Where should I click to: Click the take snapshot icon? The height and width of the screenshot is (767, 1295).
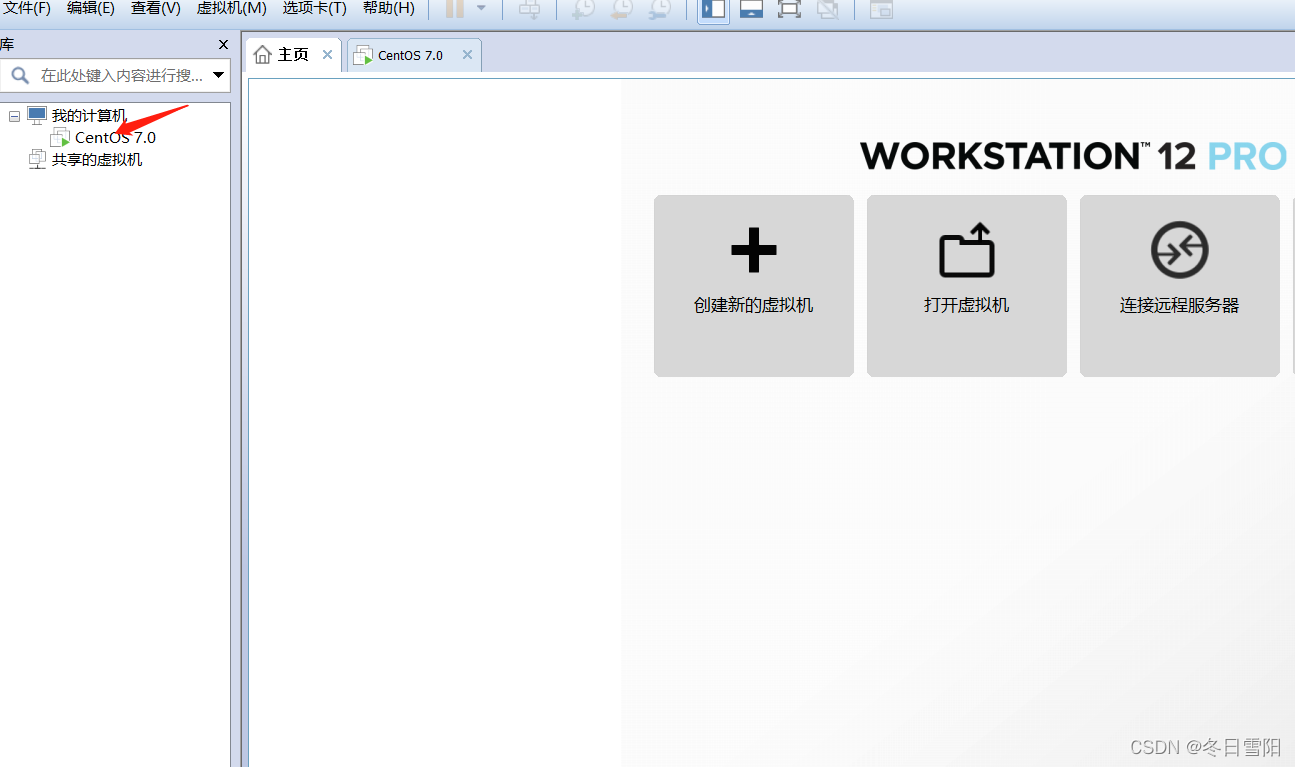tap(583, 9)
